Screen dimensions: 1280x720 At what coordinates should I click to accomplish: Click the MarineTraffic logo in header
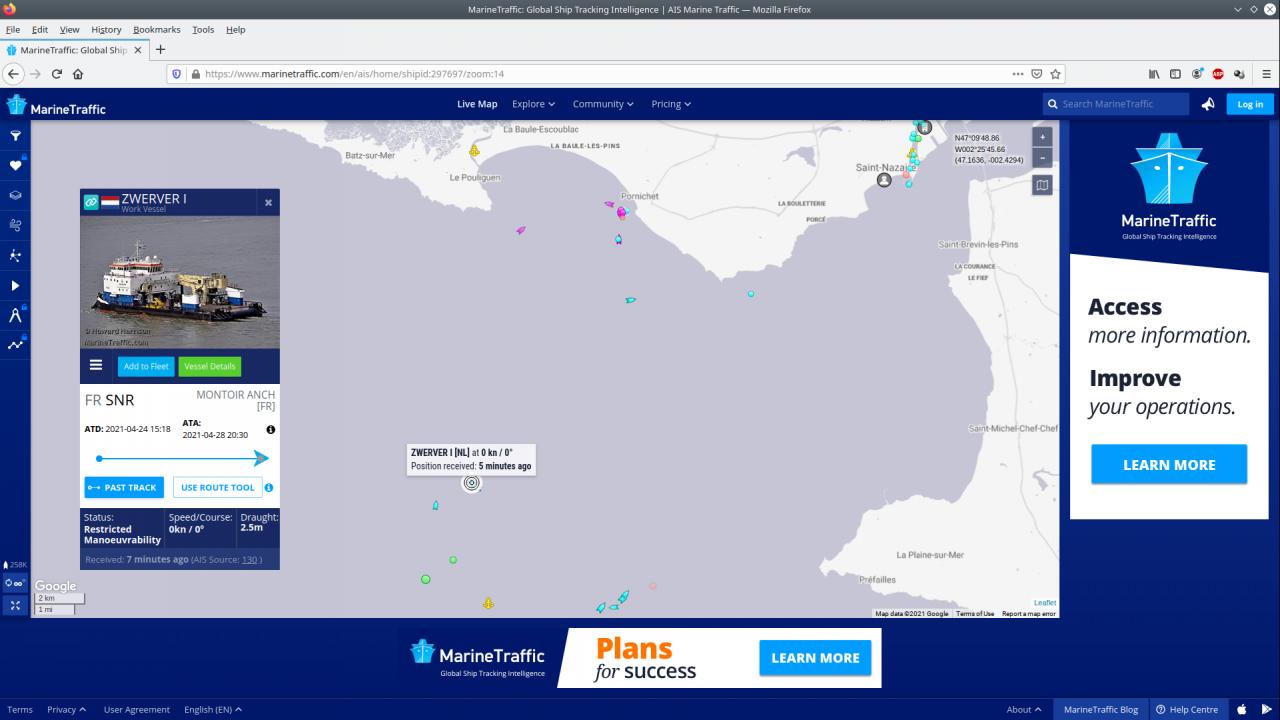[56, 106]
